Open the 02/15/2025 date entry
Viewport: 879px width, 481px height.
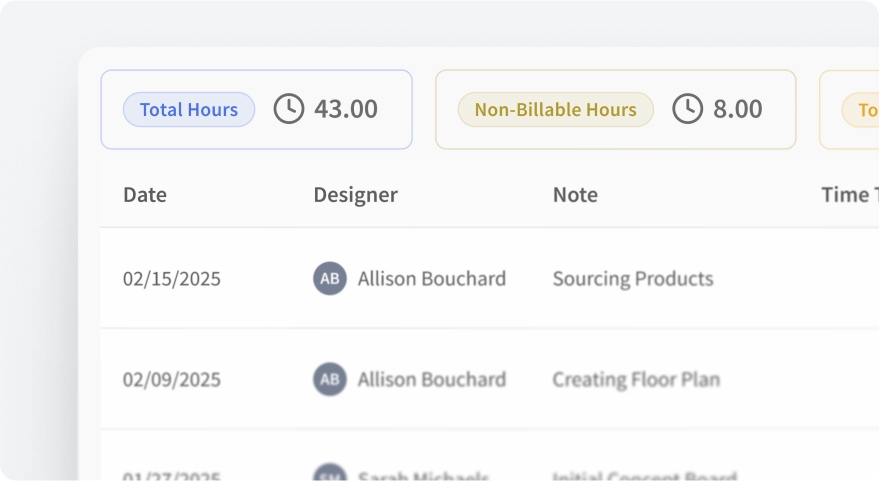coord(172,279)
